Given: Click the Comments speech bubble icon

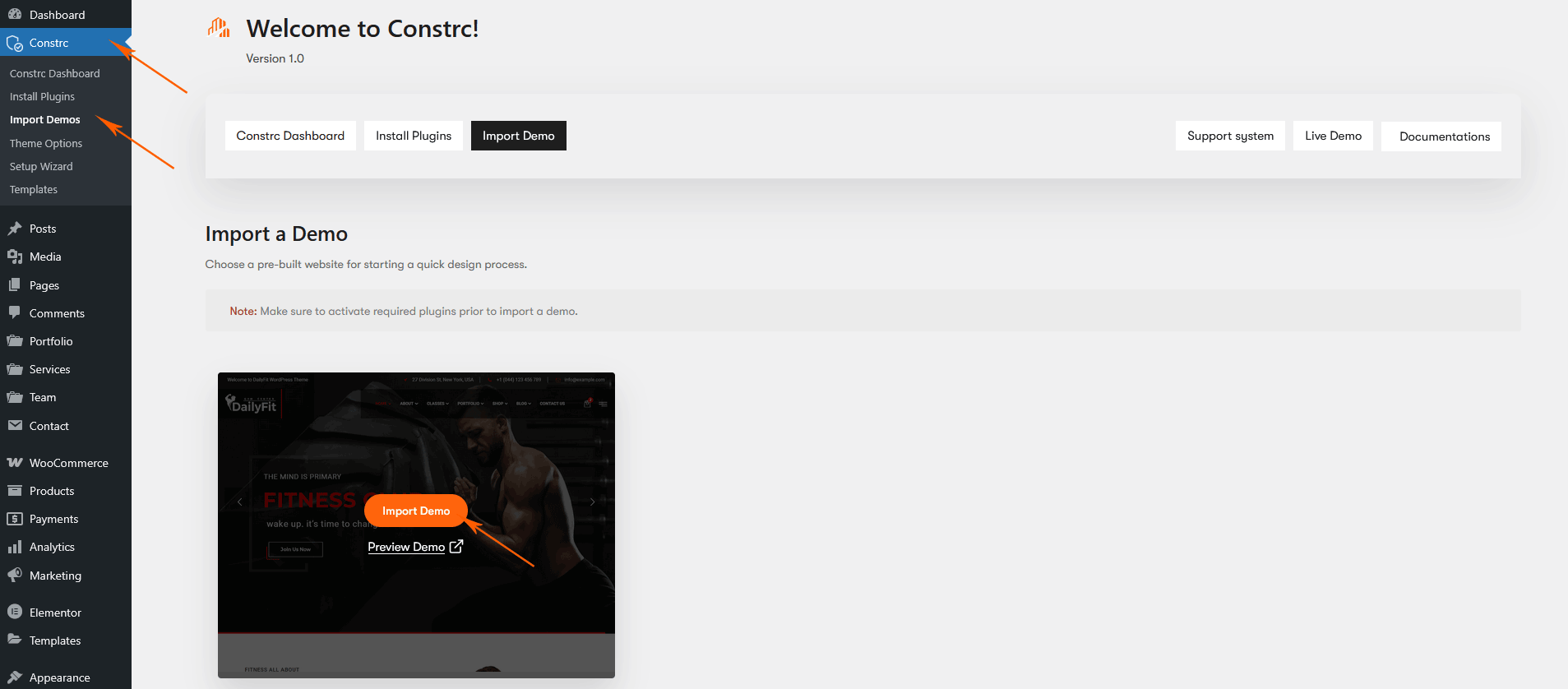Looking at the screenshot, I should (x=15, y=313).
